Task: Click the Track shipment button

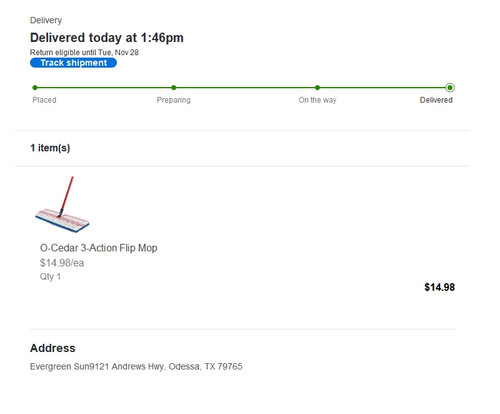Action: coord(73,63)
